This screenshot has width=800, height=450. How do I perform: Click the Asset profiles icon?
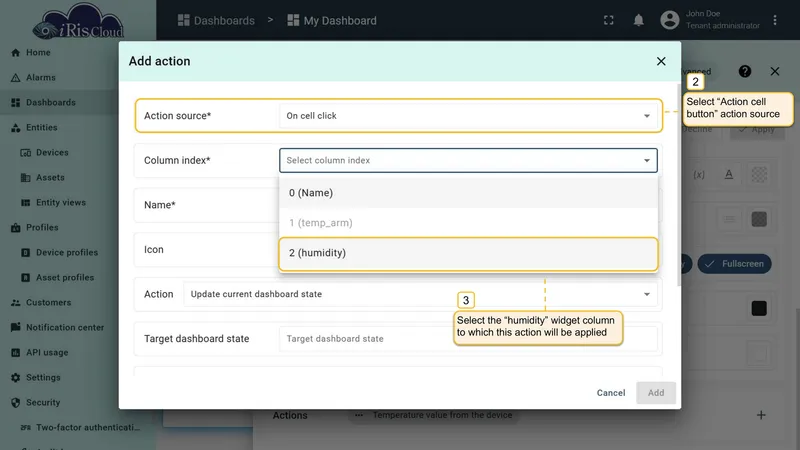pyautogui.click(x=26, y=278)
